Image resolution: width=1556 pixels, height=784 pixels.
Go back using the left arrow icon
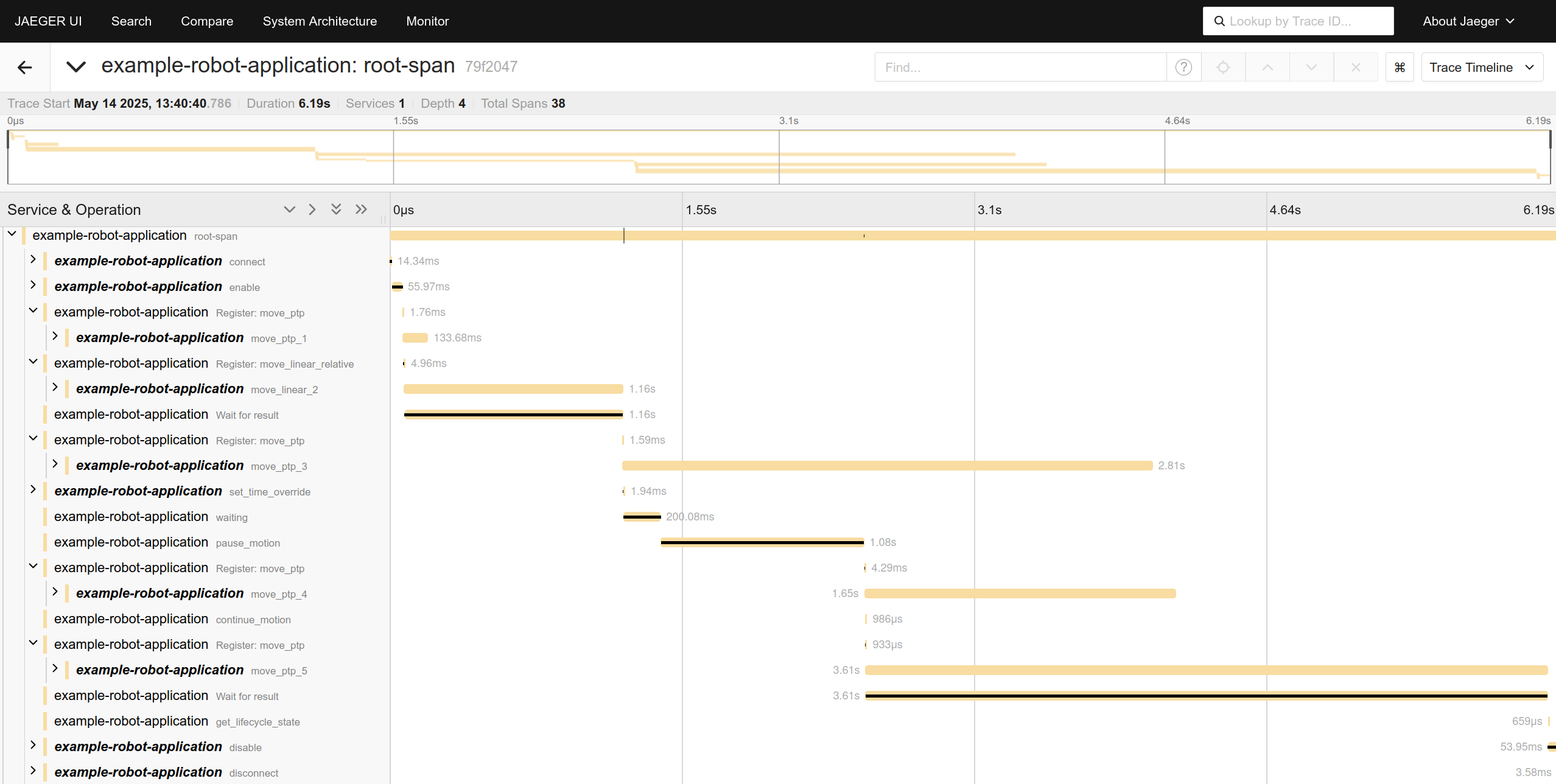pos(24,67)
